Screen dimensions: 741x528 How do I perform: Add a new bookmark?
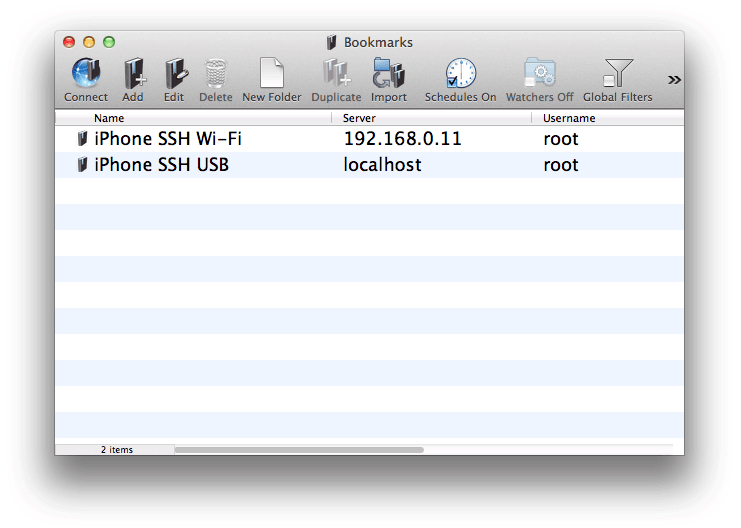pyautogui.click(x=133, y=74)
